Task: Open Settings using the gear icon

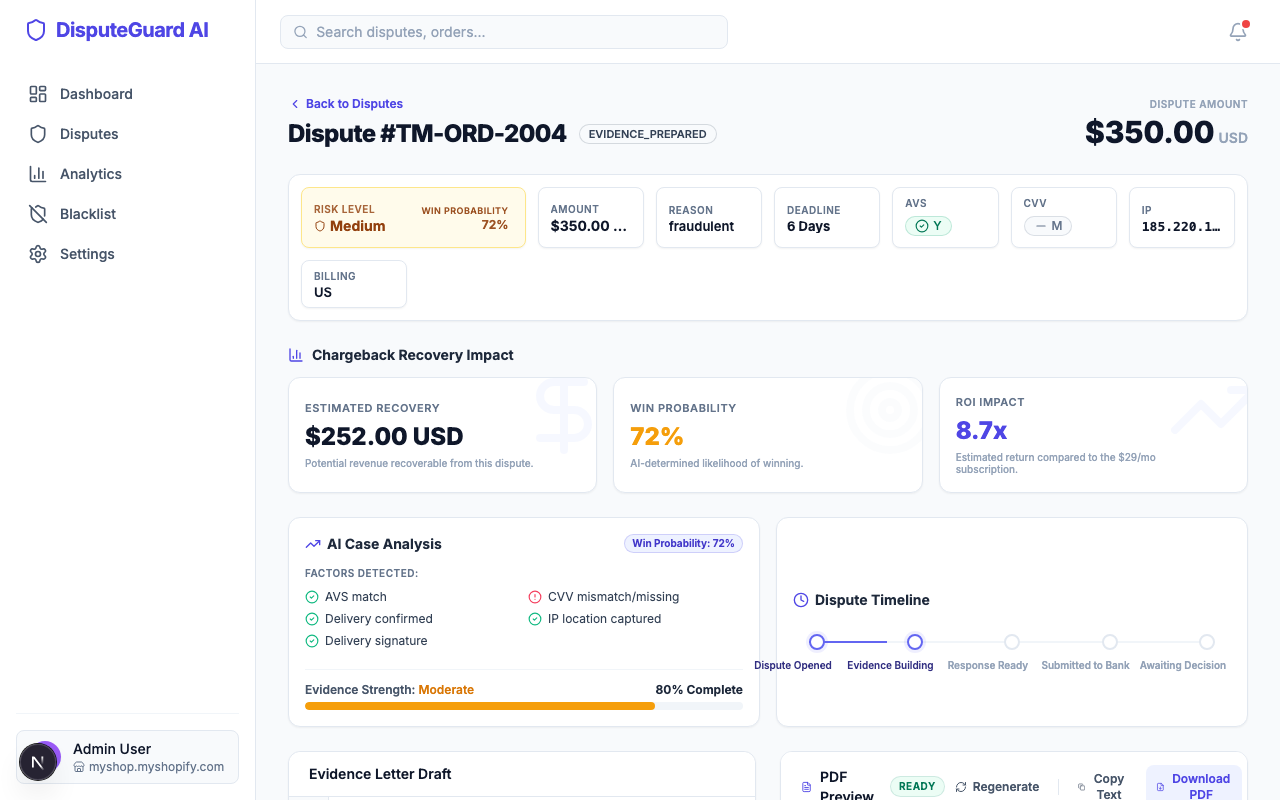Action: (x=37, y=253)
